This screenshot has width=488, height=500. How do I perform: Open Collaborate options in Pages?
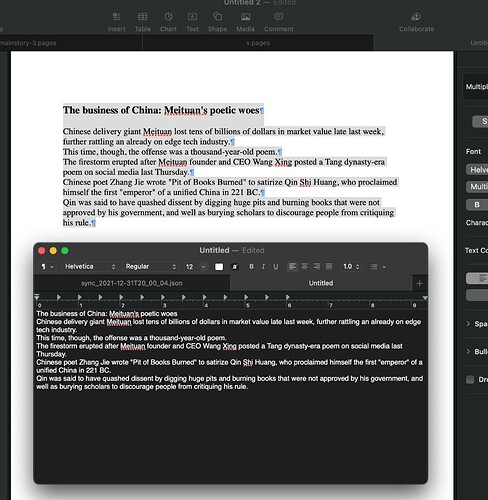(416, 22)
